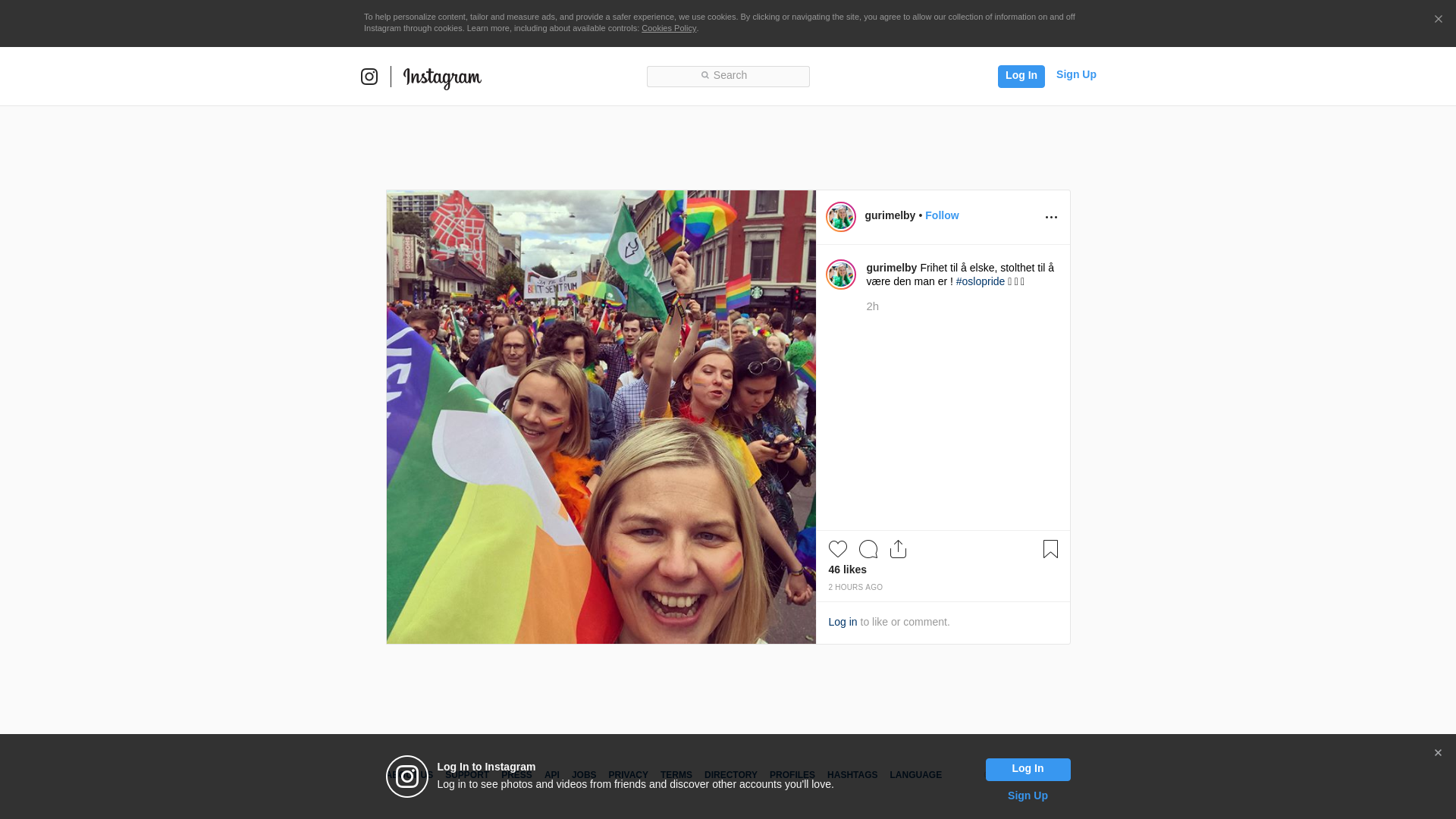View the 46 likes list
The width and height of the screenshot is (1456, 819).
point(847,570)
